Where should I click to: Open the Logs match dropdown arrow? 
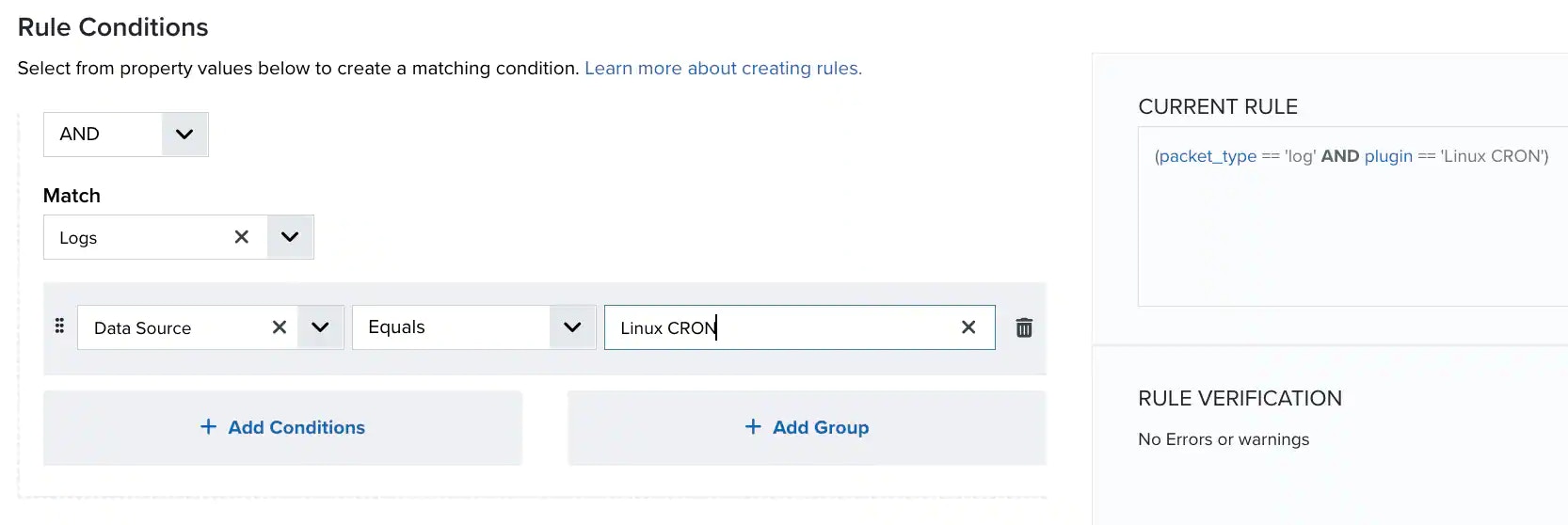tap(290, 237)
